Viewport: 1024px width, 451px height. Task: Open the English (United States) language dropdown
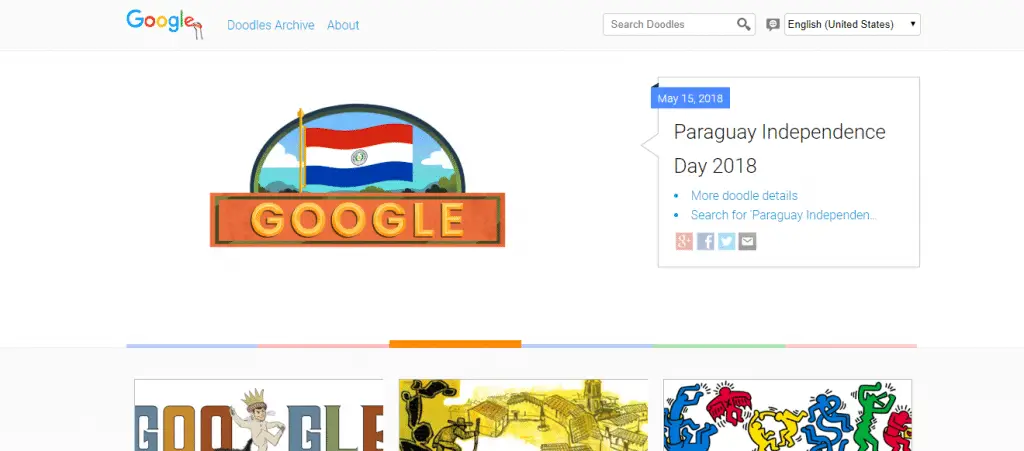pyautogui.click(x=852, y=25)
